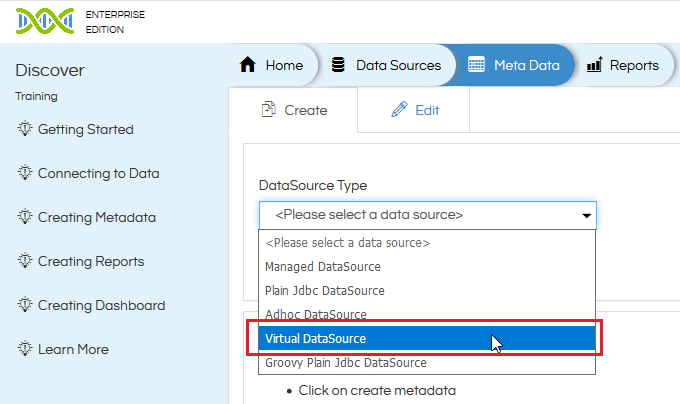Open the DataSource Type dropdown arrow
This screenshot has width=680, height=404.
point(585,215)
